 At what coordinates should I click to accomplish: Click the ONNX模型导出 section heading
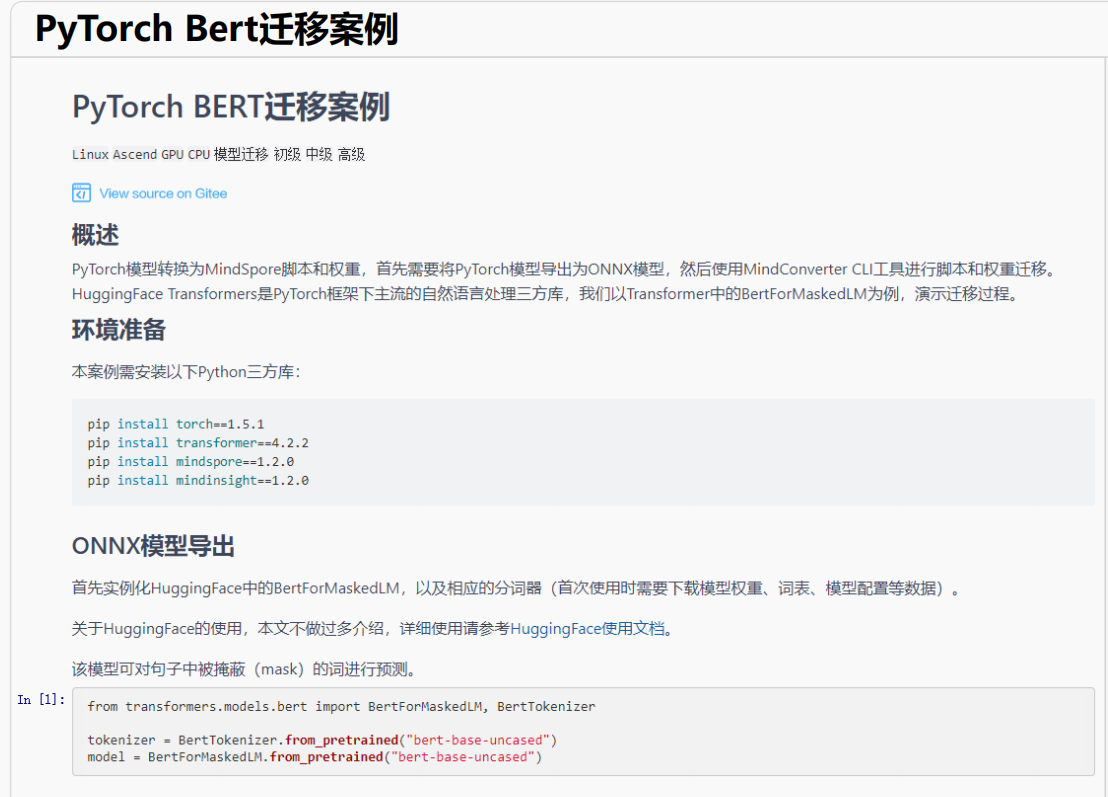153,546
